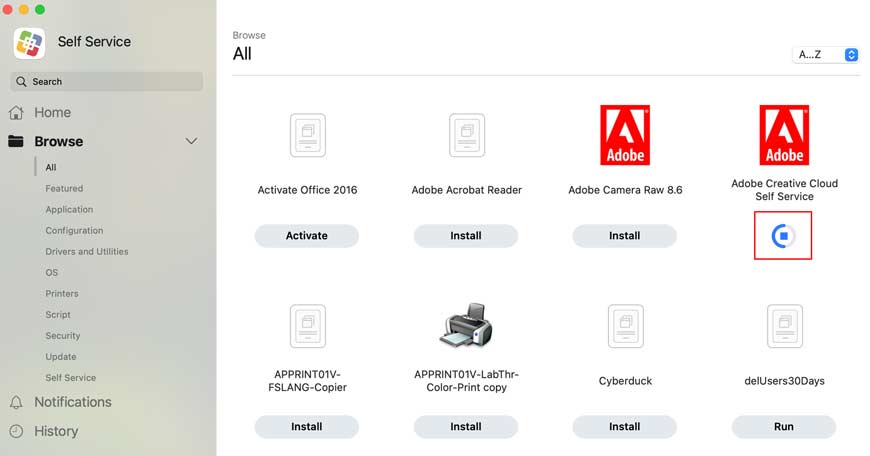Viewport: 870px width, 456px height.
Task: Select the Security category
Action: point(63,336)
